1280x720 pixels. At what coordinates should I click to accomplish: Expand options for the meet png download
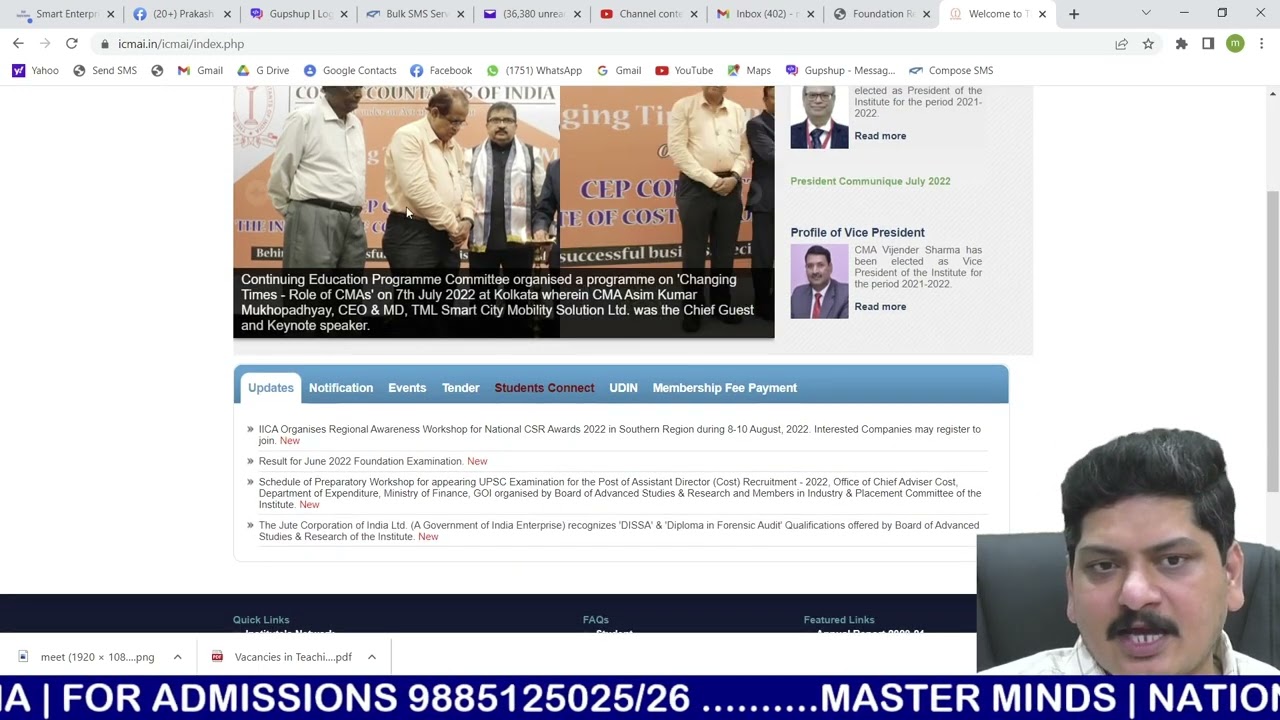click(177, 657)
